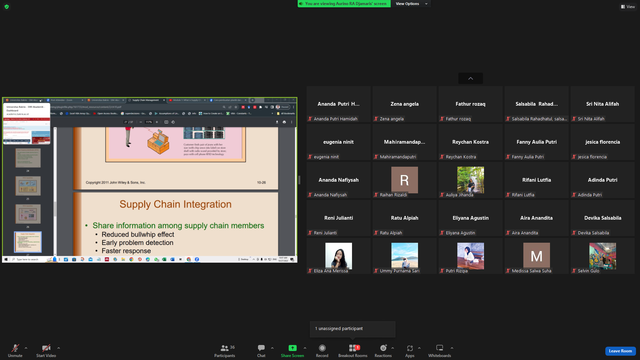The image size is (640, 360).
Task: Select Ananda Putri Hamidah's video tile
Action: 338,104
